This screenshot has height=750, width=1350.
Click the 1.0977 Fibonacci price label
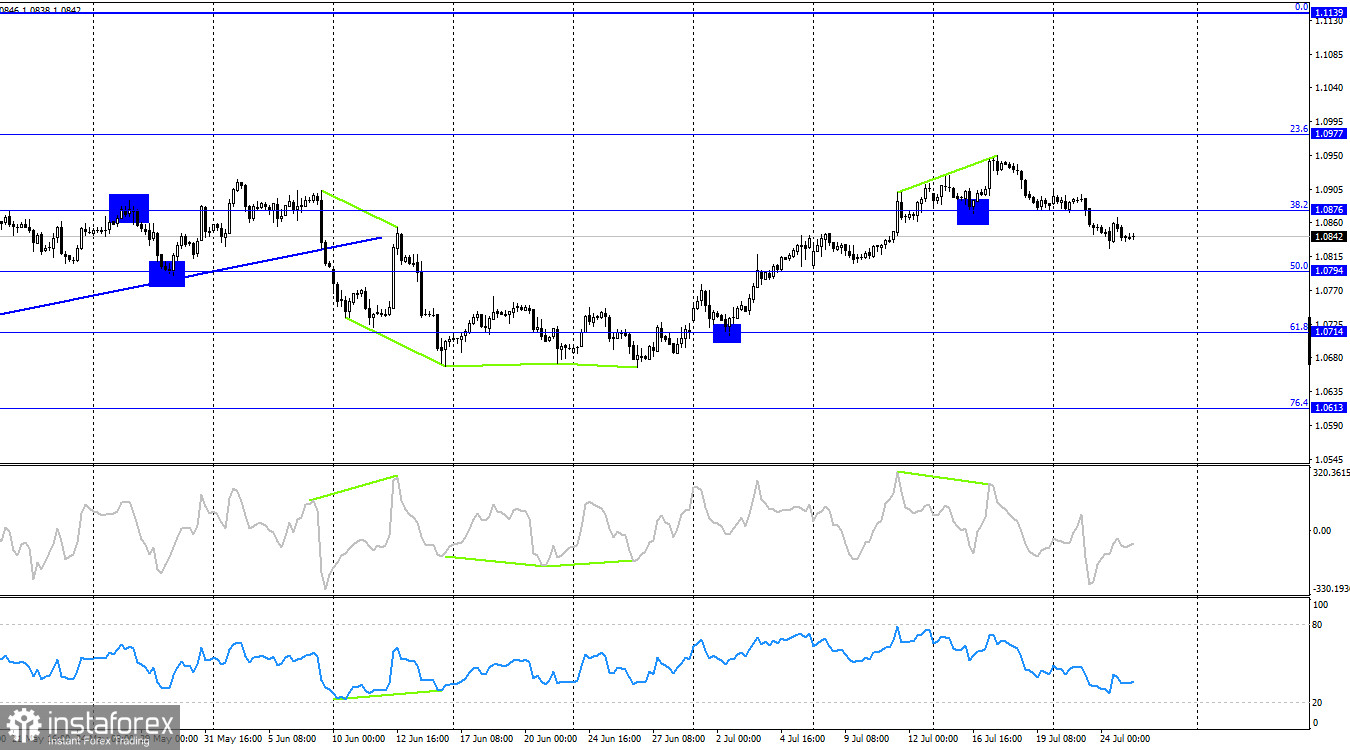(1328, 133)
